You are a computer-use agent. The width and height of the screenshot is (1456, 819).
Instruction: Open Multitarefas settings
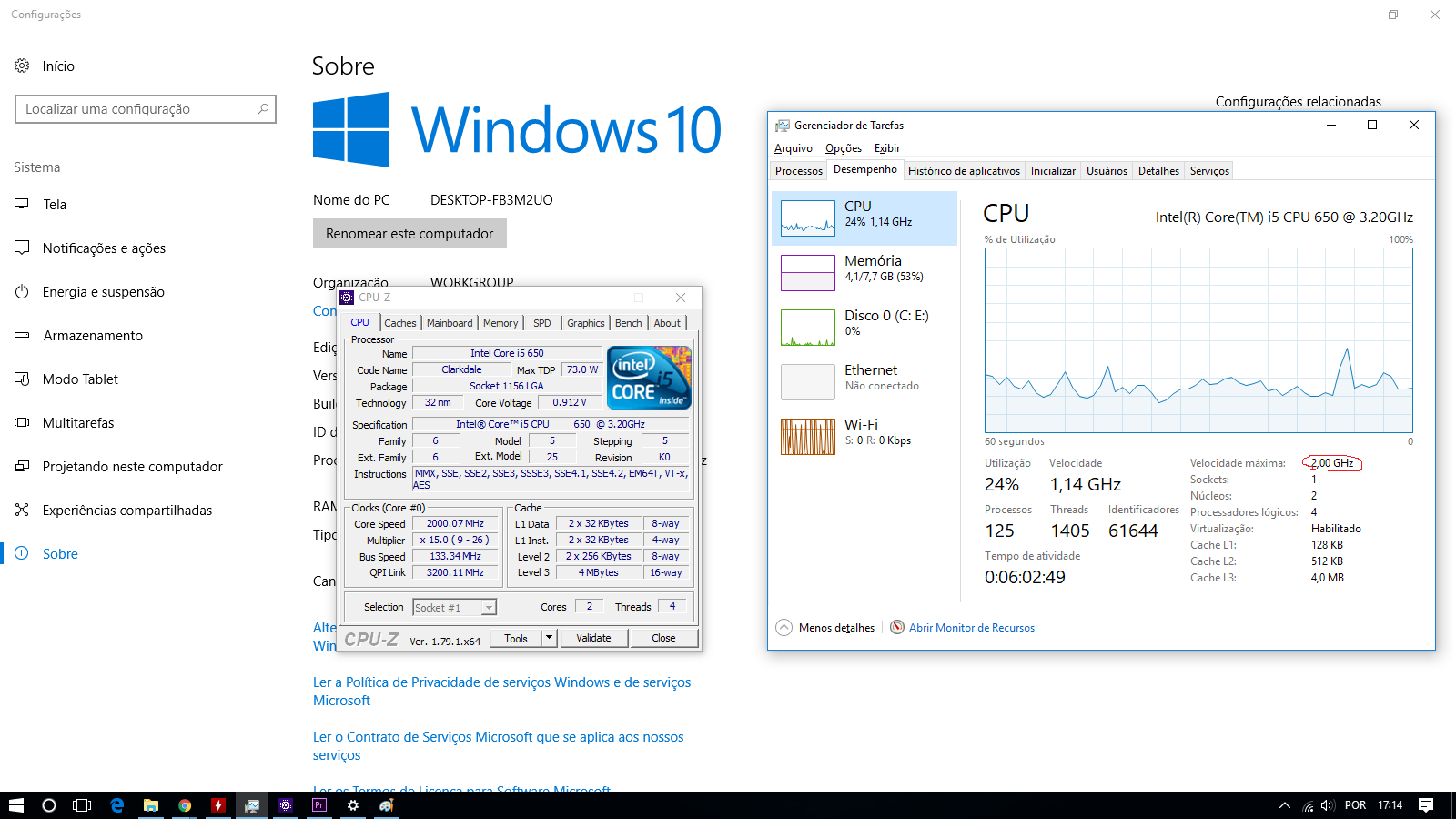coord(78,423)
